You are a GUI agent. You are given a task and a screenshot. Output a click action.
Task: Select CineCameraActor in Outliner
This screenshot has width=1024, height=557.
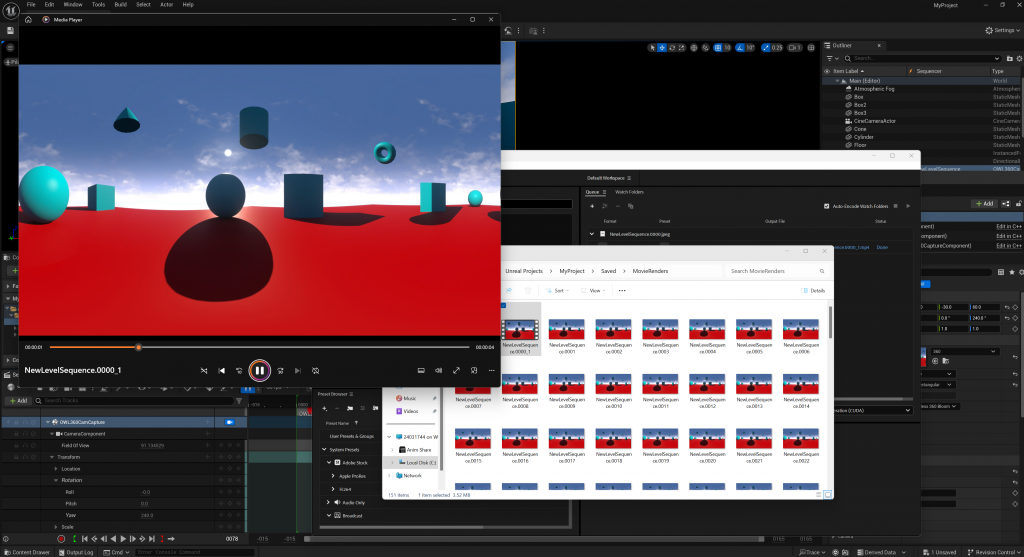pyautogui.click(x=874, y=121)
